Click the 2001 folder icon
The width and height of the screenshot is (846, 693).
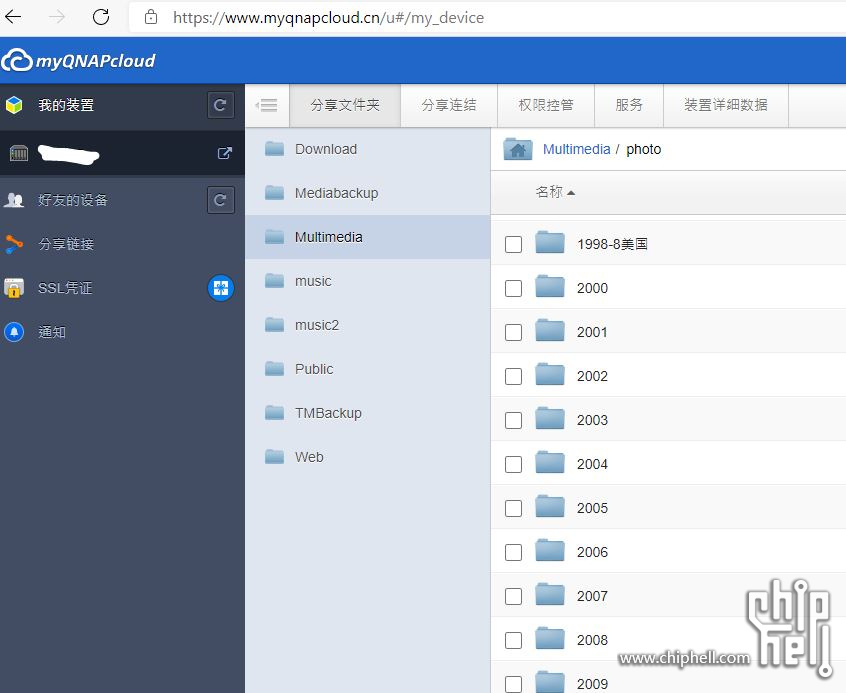point(550,330)
